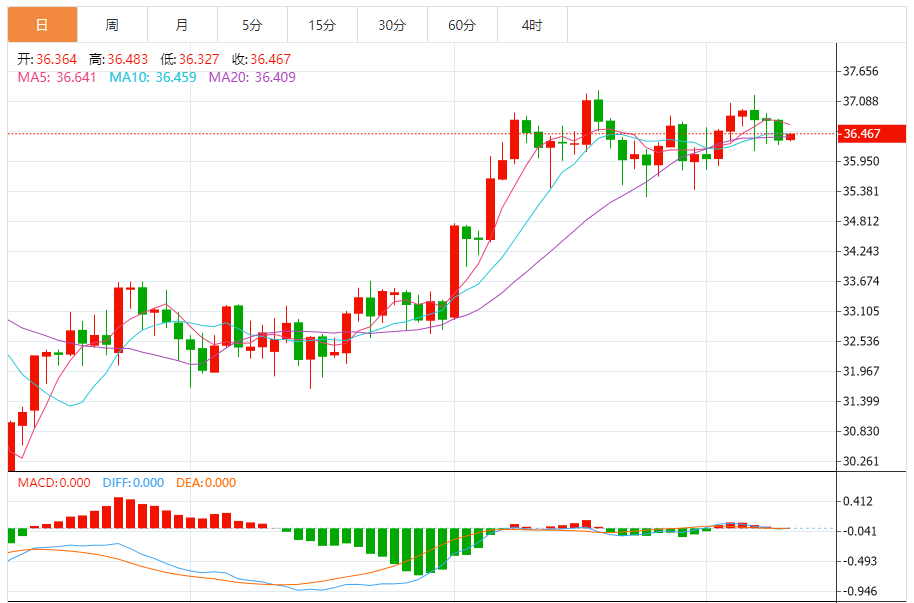914x603 pixels.
Task: Click the DEA:0.000 label
Action: pos(206,483)
